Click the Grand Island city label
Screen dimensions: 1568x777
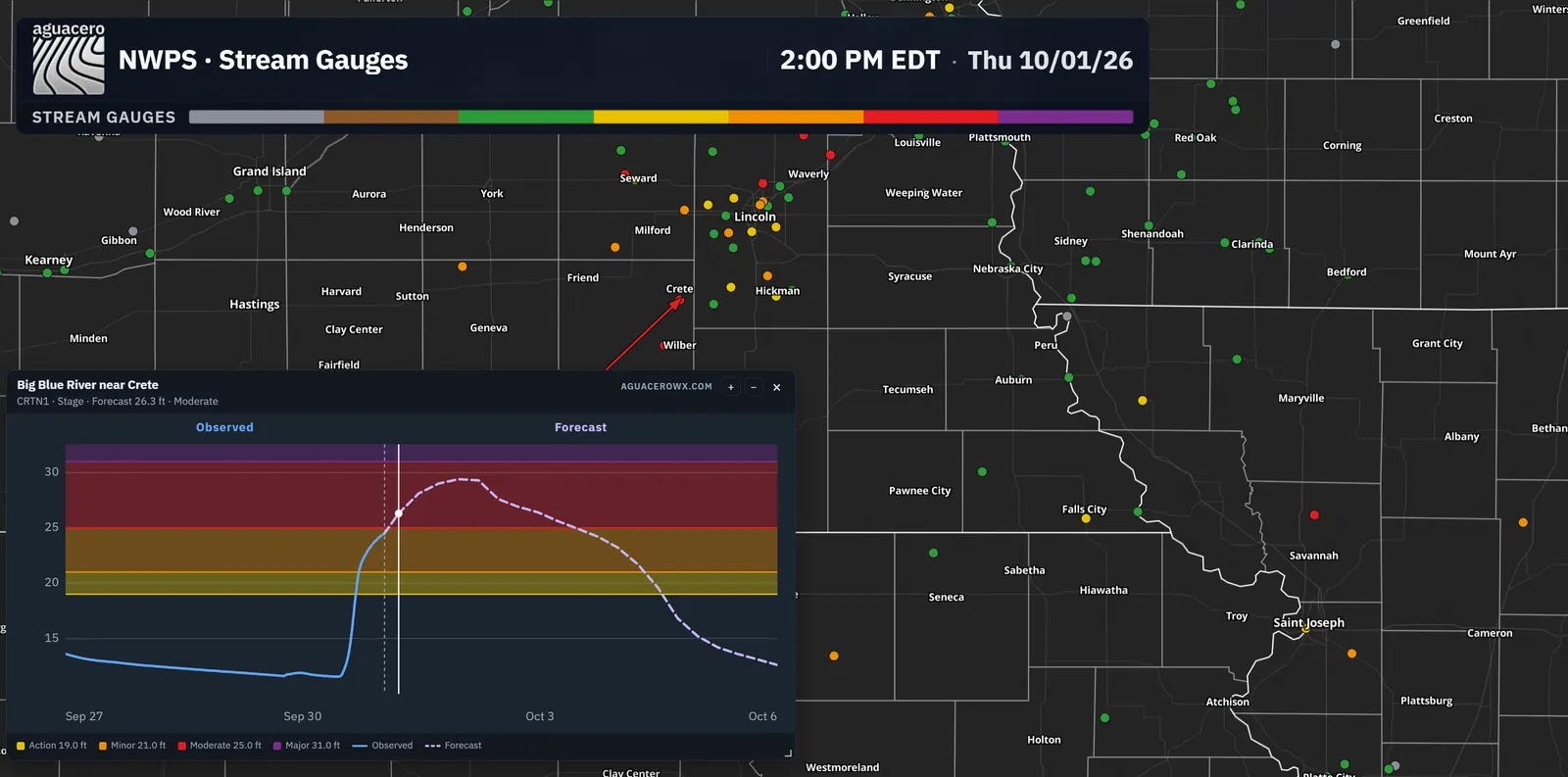269,171
